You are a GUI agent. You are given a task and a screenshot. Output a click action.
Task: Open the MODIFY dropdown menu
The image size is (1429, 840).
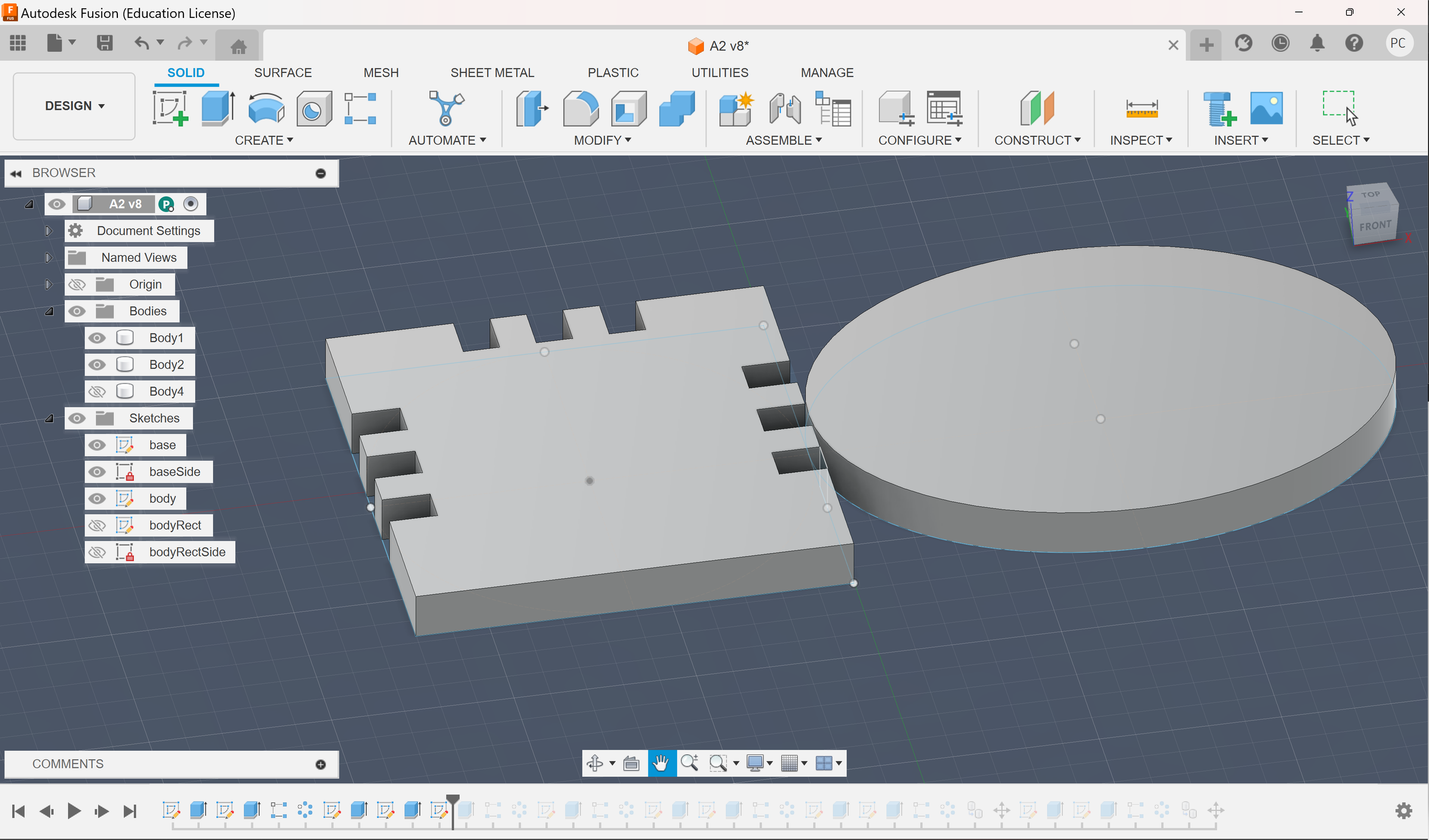click(x=602, y=140)
